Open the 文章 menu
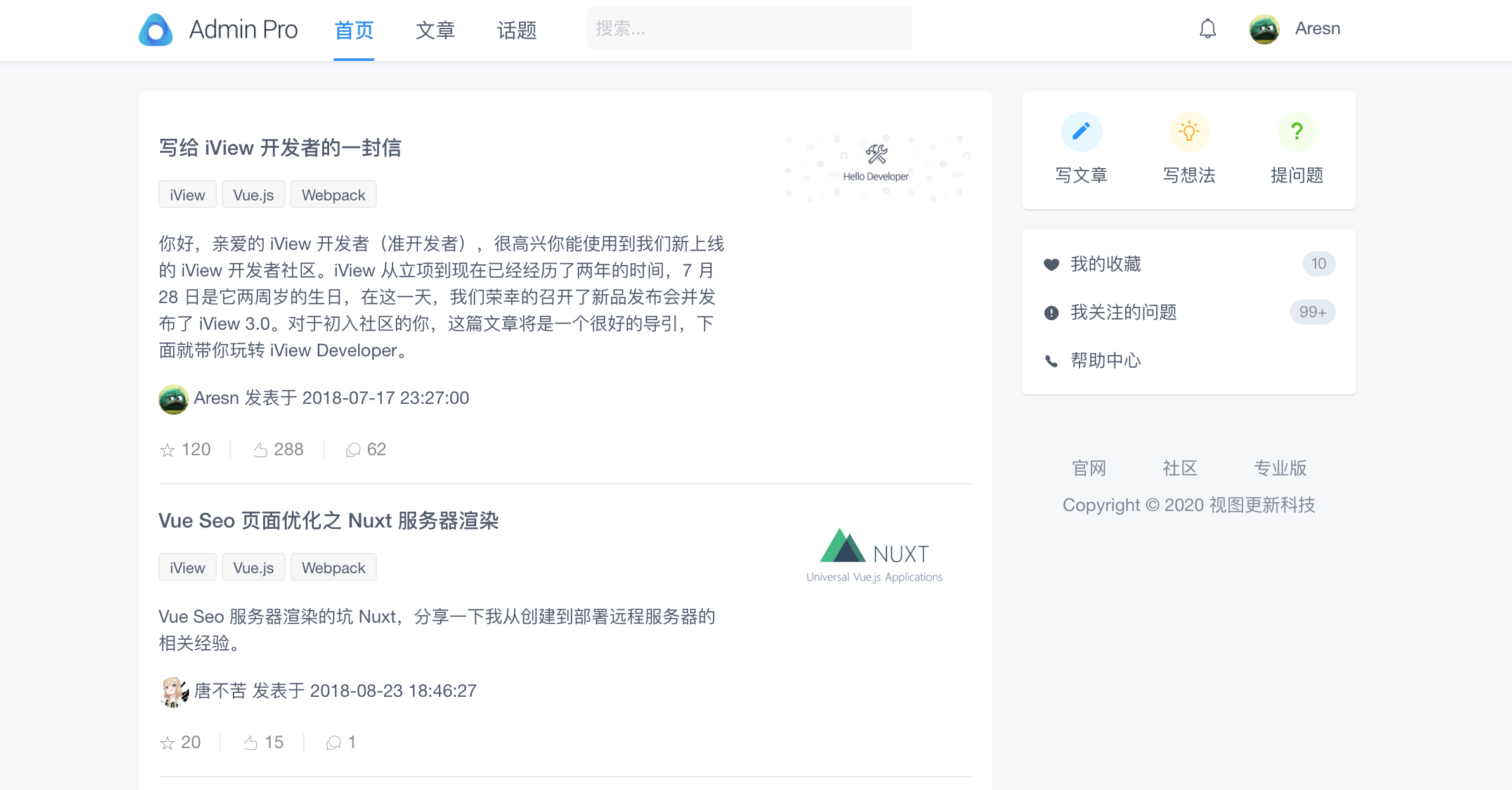 435,30
